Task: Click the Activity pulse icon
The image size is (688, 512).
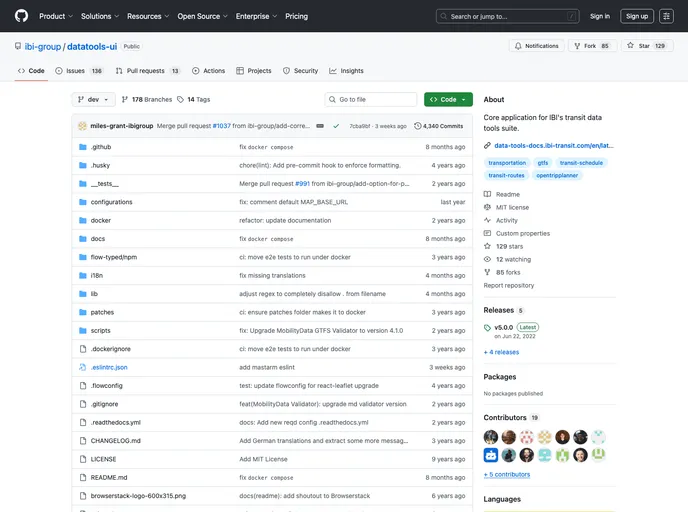Action: pyautogui.click(x=487, y=220)
